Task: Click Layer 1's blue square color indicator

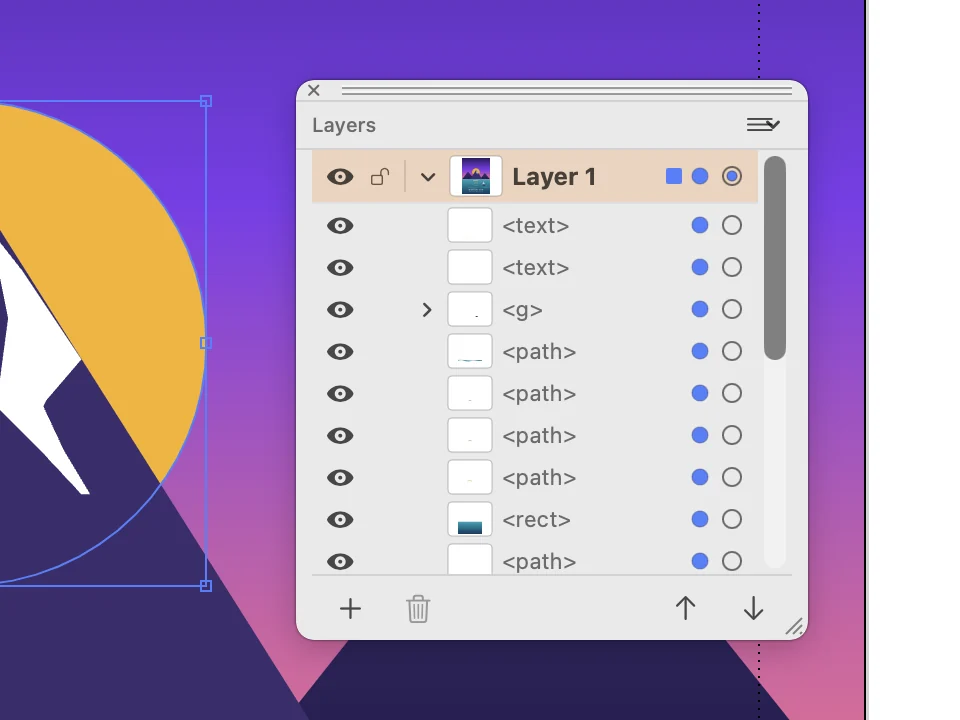Action: [x=673, y=176]
